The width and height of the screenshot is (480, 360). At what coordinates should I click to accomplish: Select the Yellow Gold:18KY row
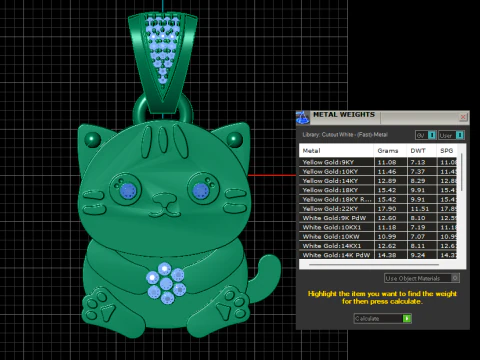tap(378, 190)
